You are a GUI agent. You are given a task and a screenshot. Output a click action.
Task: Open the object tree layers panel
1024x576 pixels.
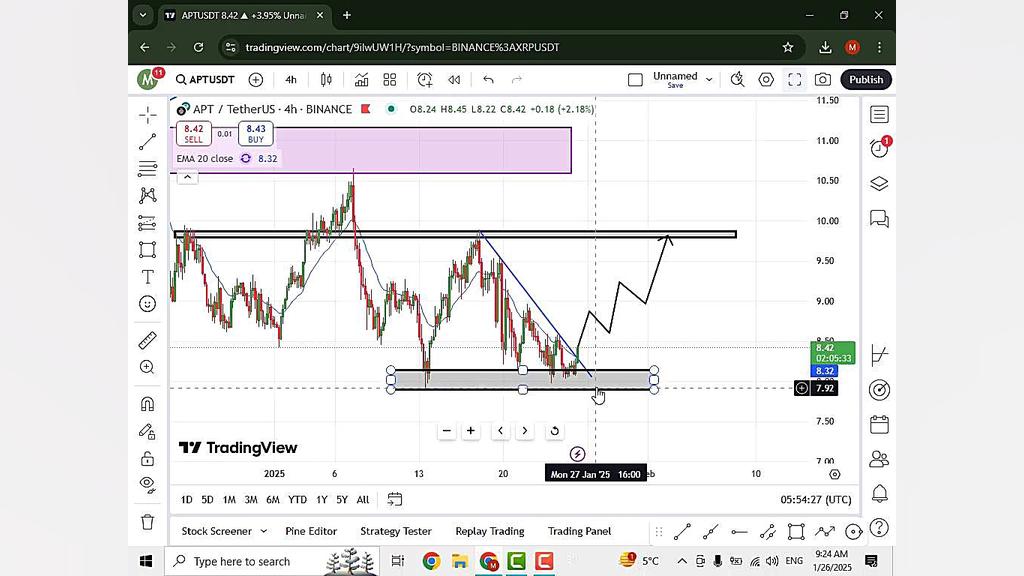point(880,184)
